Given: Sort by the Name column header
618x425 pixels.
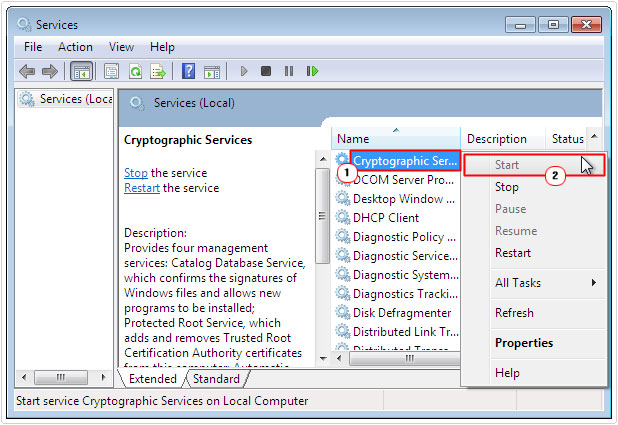Looking at the screenshot, I should coord(396,138).
